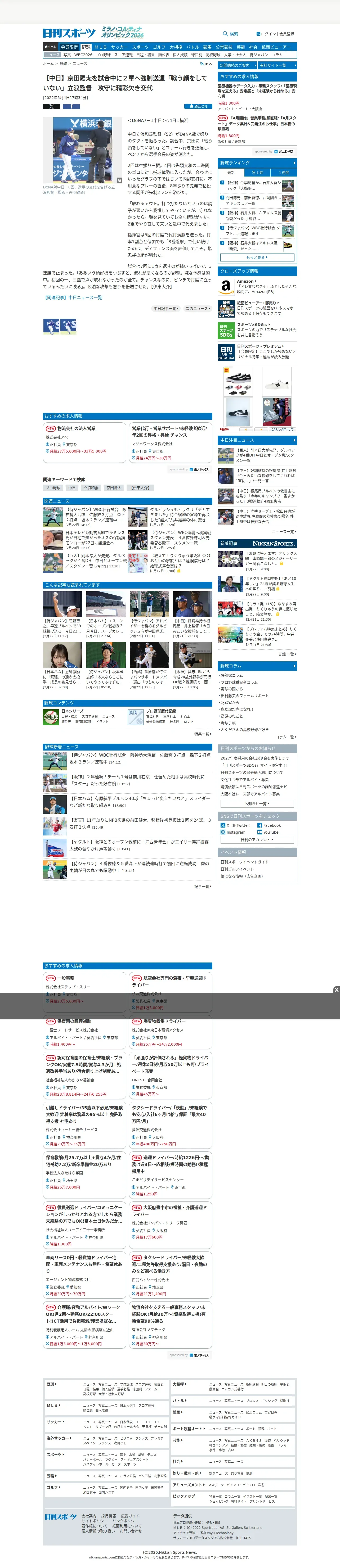Open WBC2026 in the sub navigation
Screen dimensions: 340x1568
pos(83,55)
